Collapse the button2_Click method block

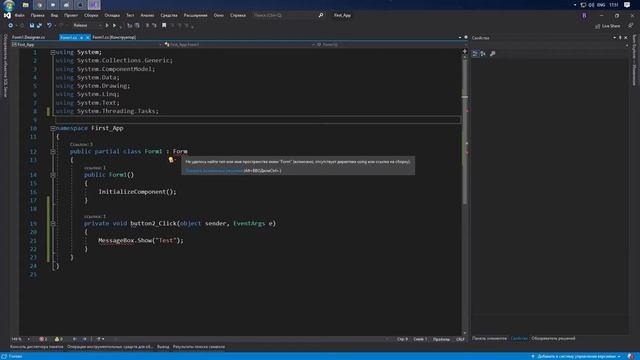(53, 223)
